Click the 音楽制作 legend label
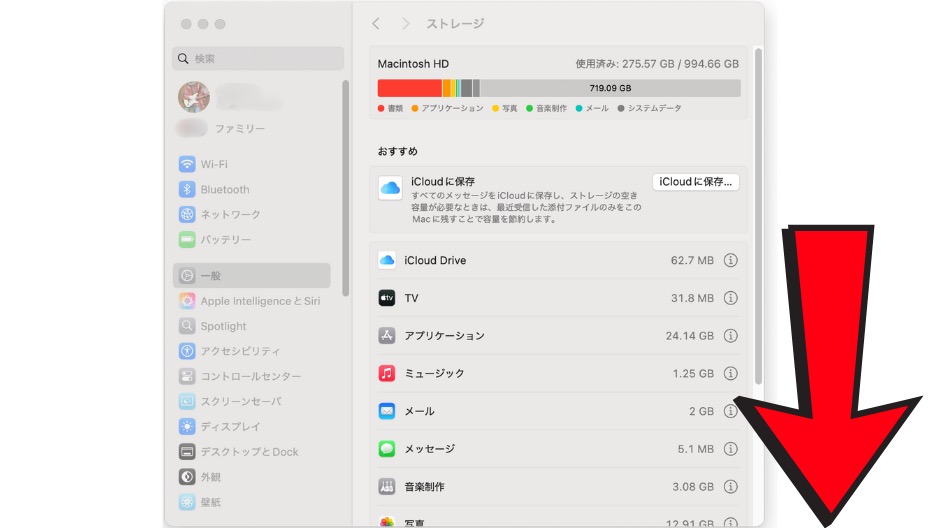The image size is (940, 528). click(551, 108)
